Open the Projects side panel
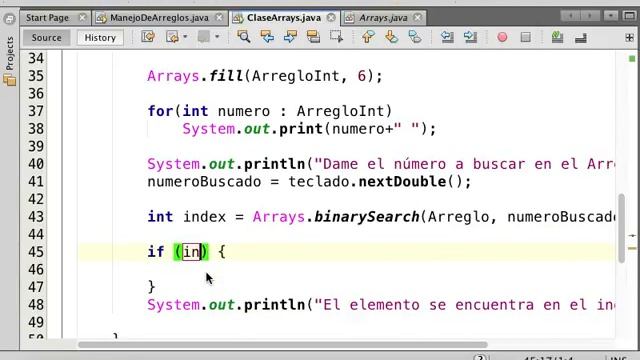640x360 pixels. point(10,53)
